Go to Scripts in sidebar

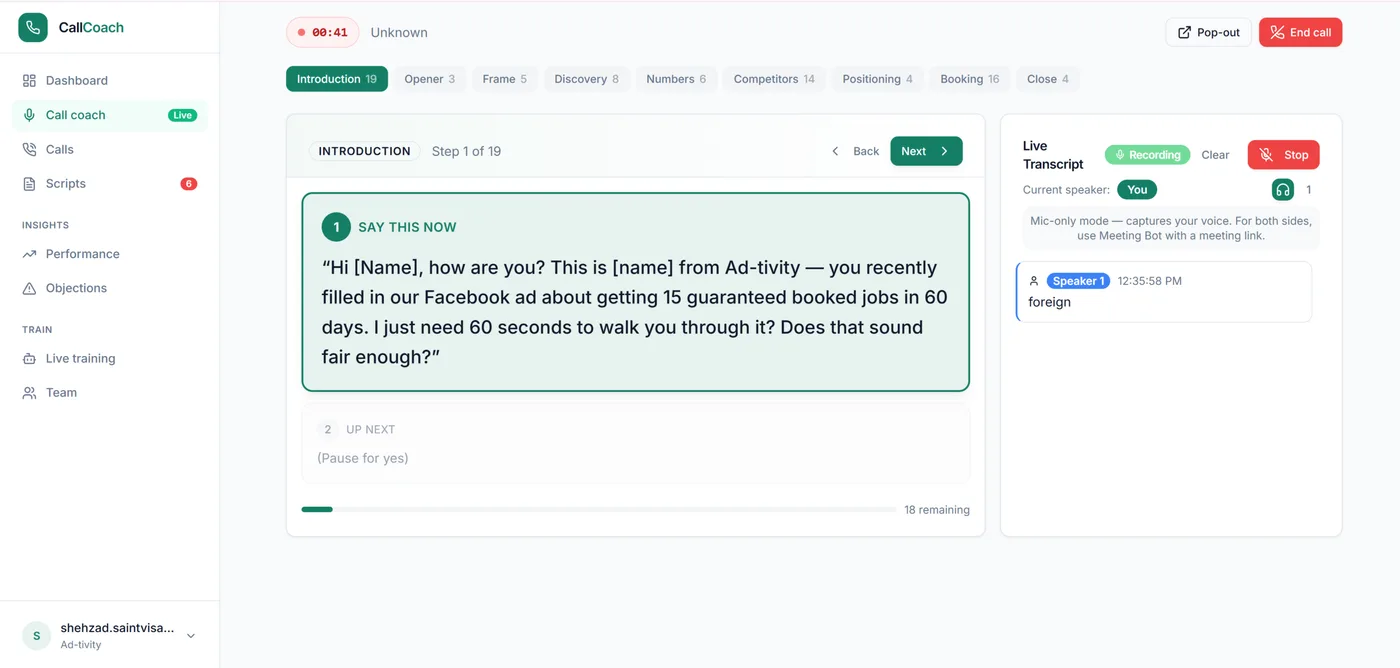tap(110, 183)
